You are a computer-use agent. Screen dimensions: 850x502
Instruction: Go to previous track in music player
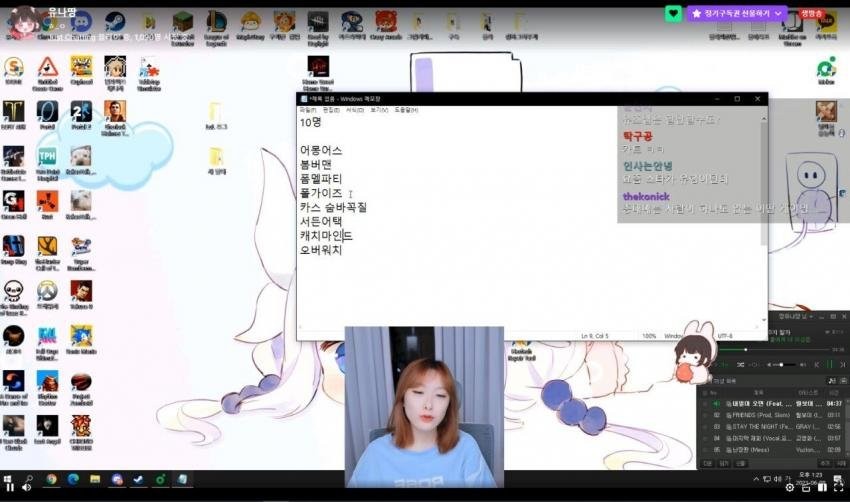point(817,365)
